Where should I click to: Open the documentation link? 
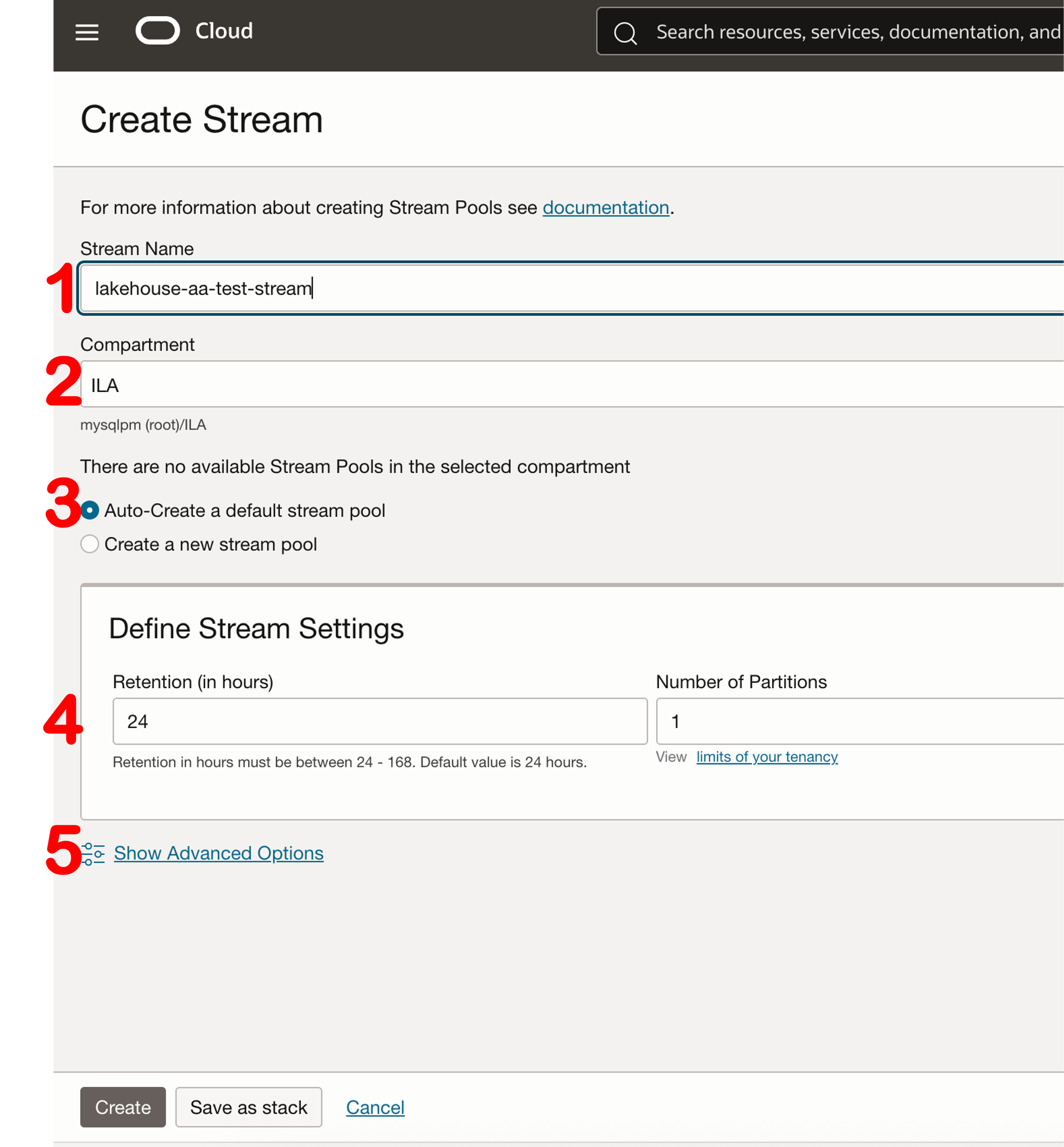(605, 207)
